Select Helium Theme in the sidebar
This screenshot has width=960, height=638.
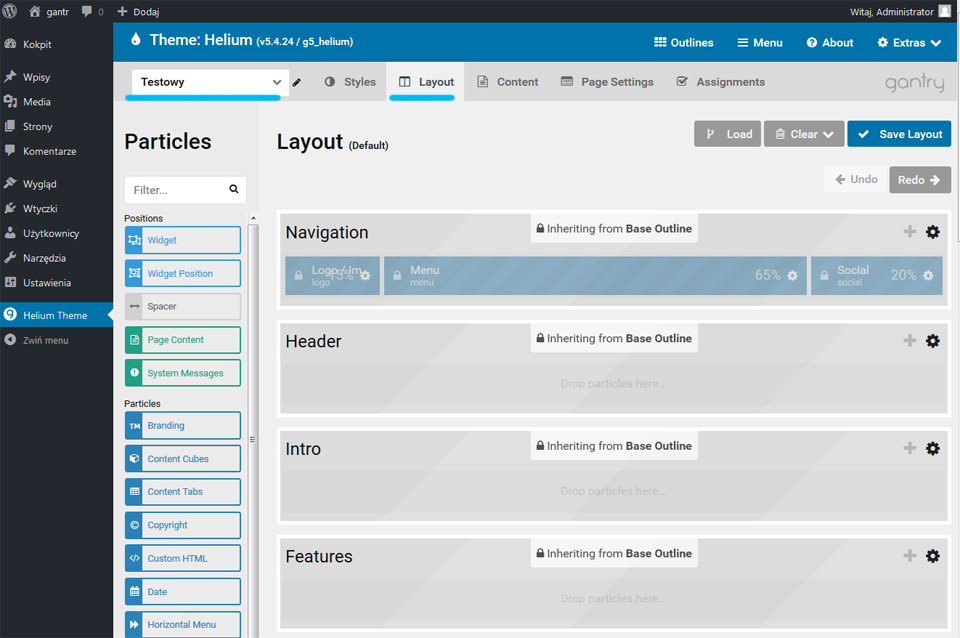click(x=56, y=315)
